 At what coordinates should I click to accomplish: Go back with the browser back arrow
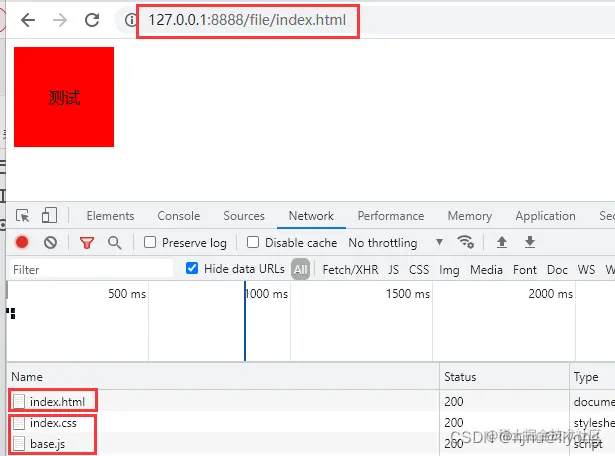(28, 20)
